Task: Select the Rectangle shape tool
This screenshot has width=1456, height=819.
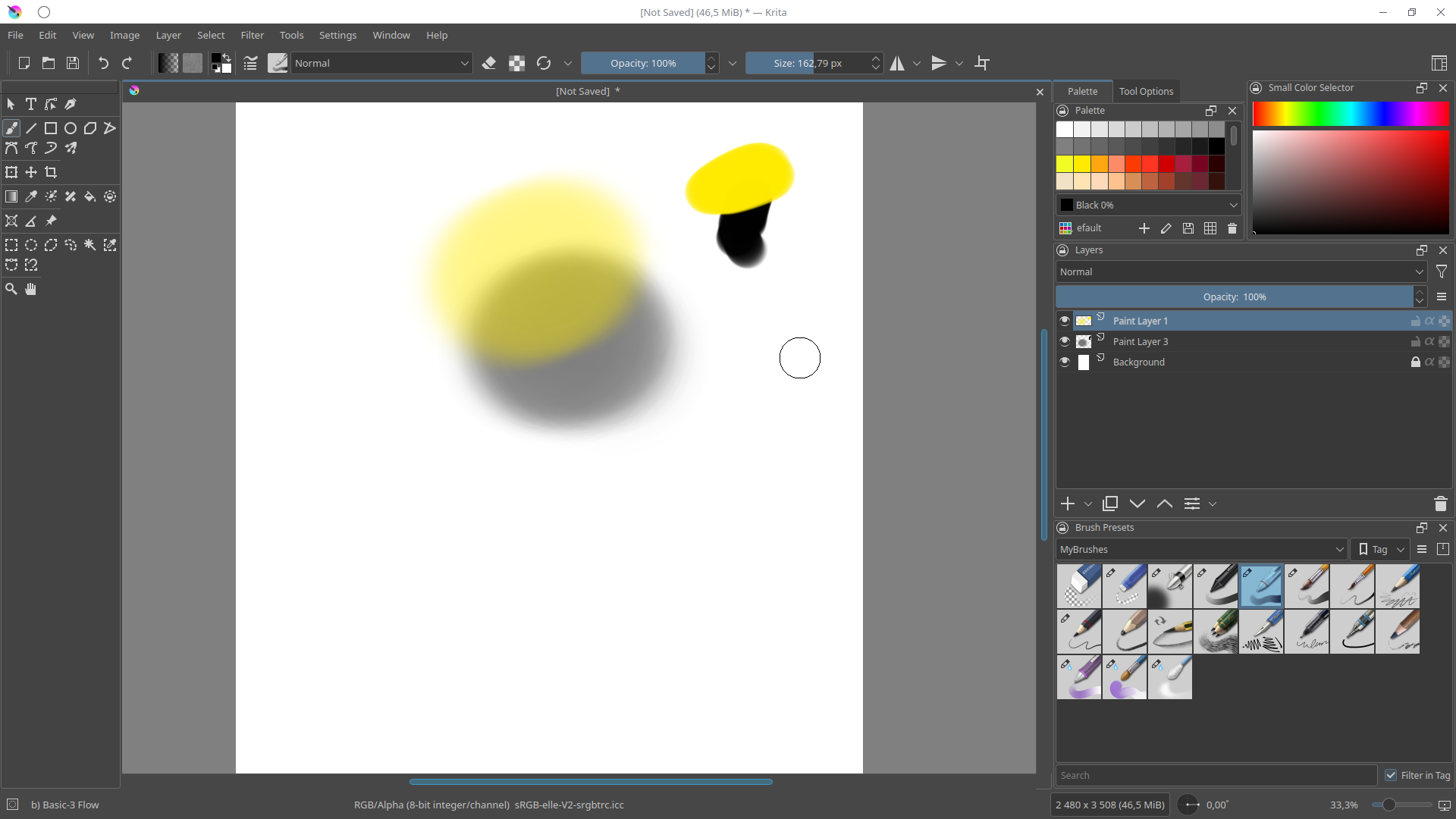Action: pyautogui.click(x=51, y=128)
